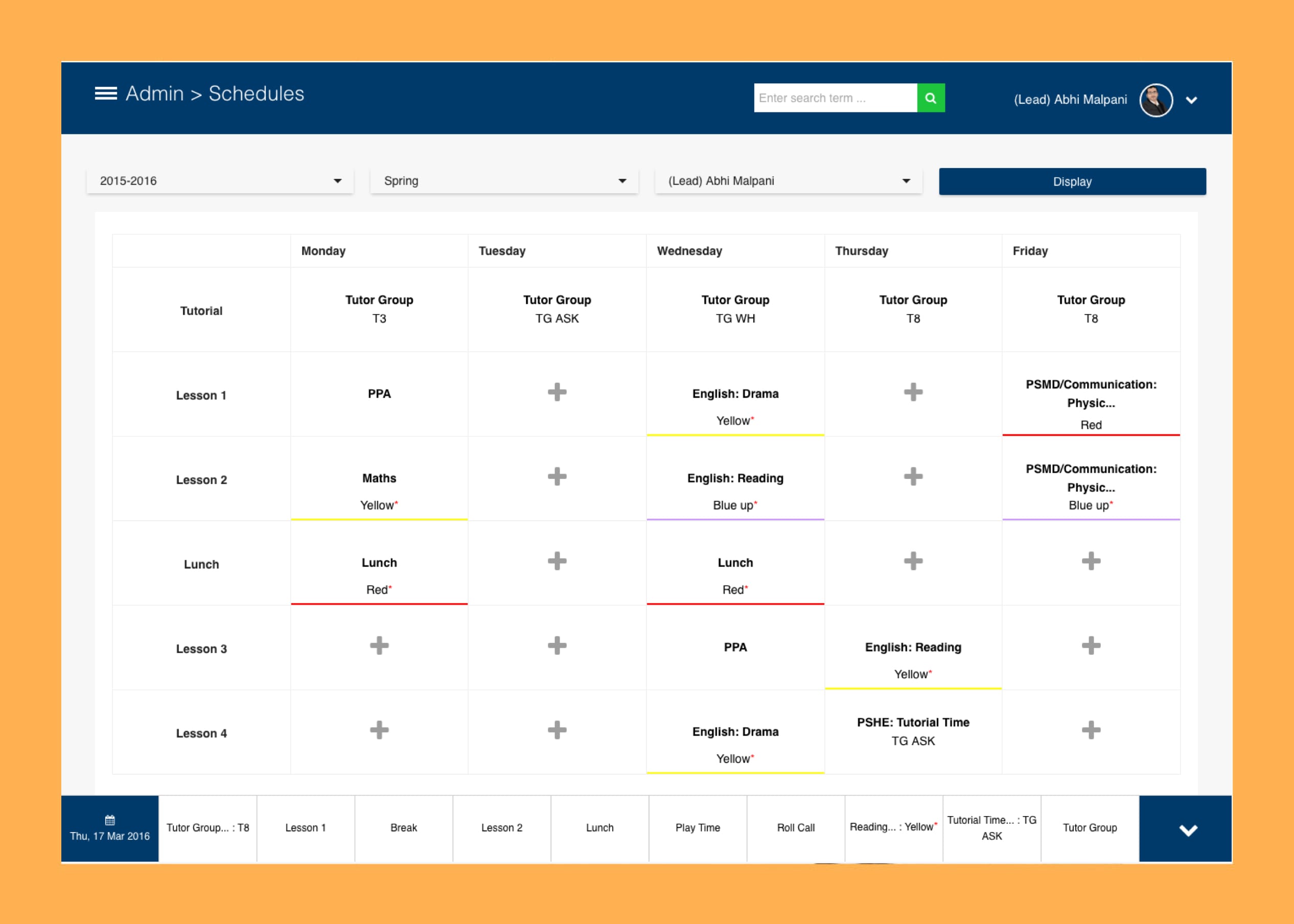This screenshot has width=1294, height=924.
Task: Expand user account menu chevron
Action: point(1191,100)
